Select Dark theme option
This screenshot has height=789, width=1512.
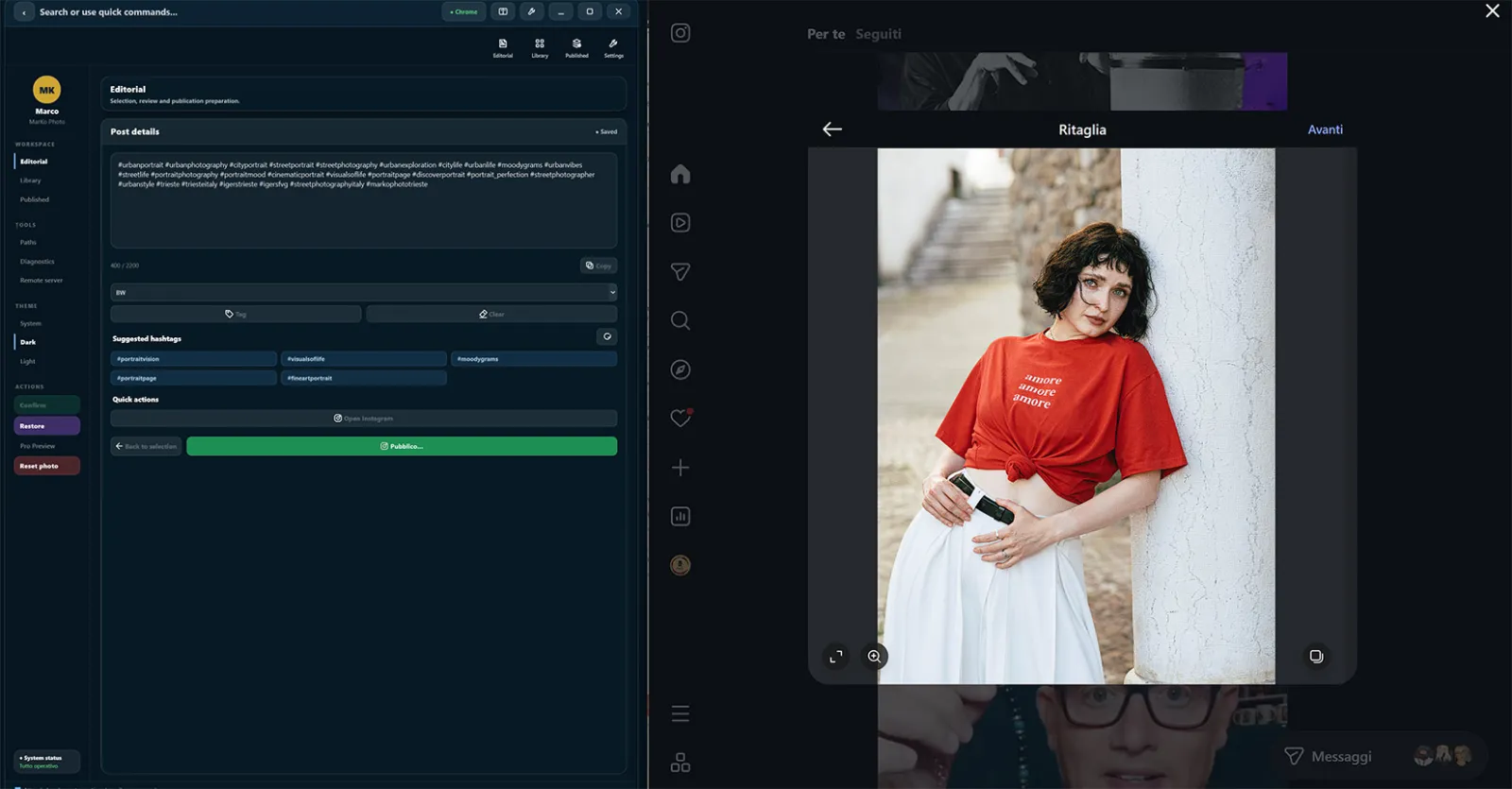28,342
